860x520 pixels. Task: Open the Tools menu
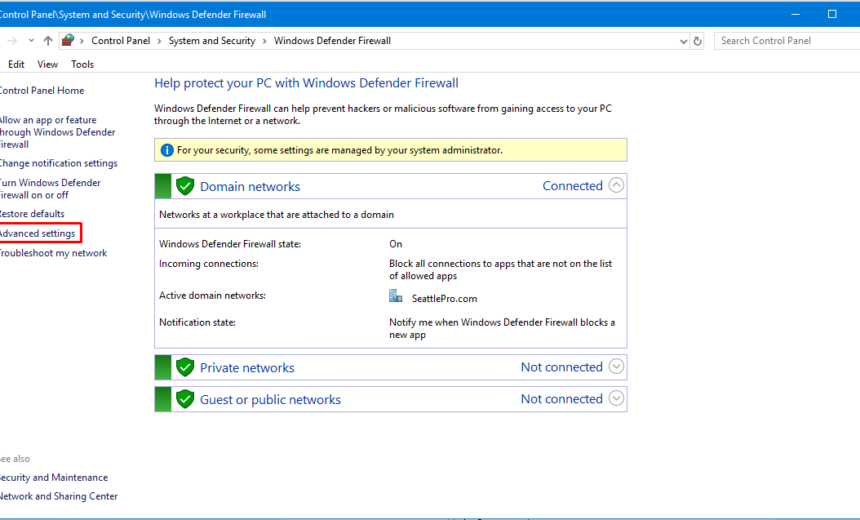click(82, 64)
